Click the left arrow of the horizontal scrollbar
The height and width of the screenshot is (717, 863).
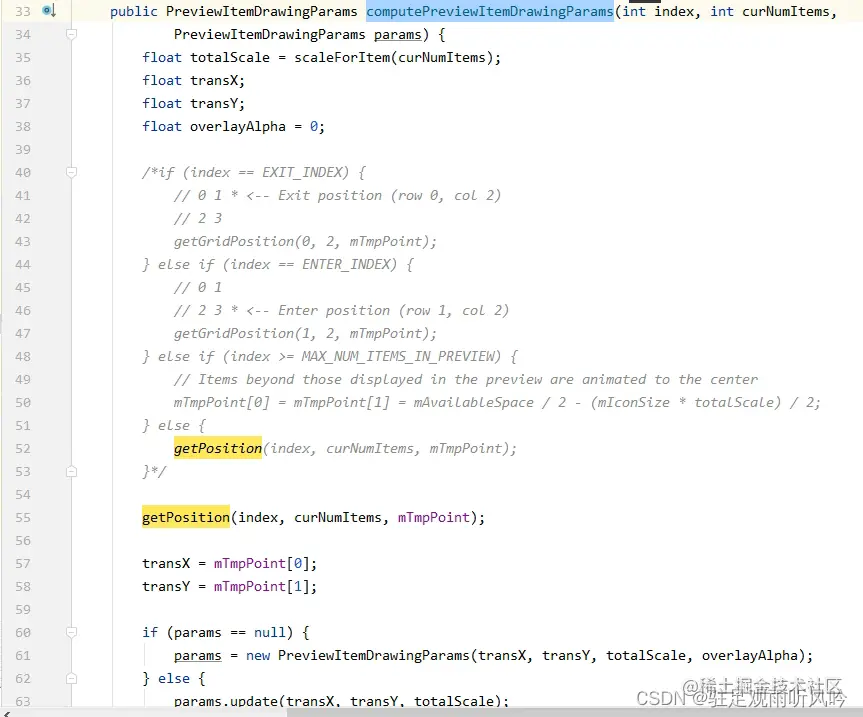pyautogui.click(x=7, y=713)
